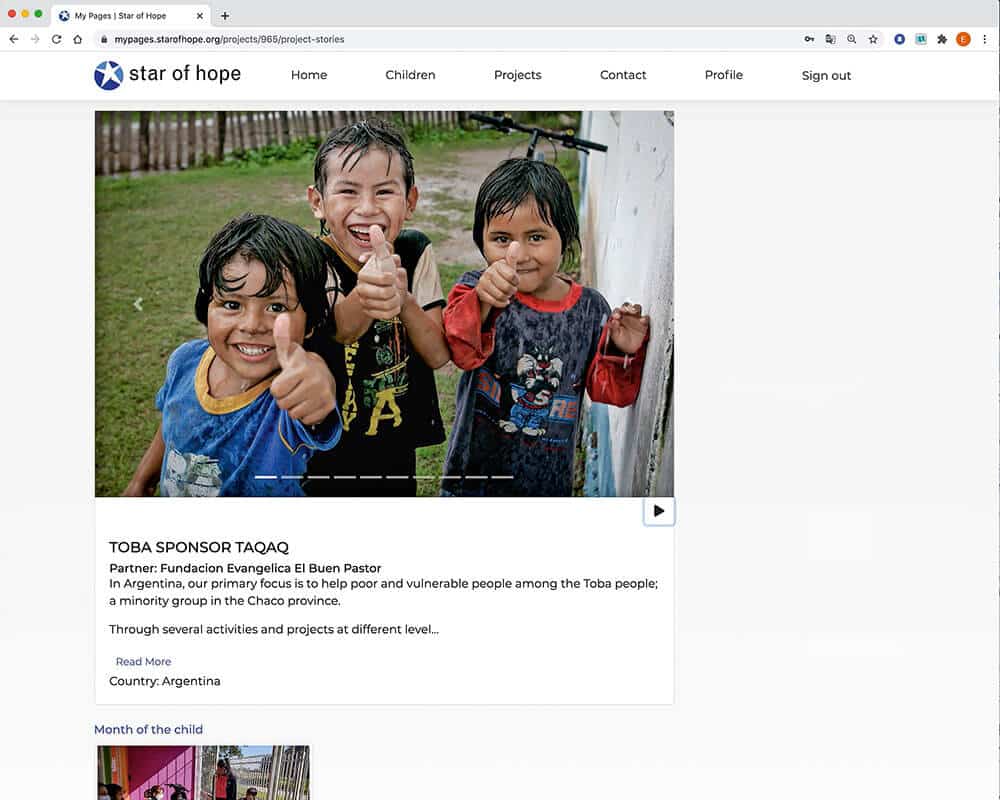Jump to the second carousel slide indicator
Viewport: 1000px width, 800px height.
(x=292, y=477)
